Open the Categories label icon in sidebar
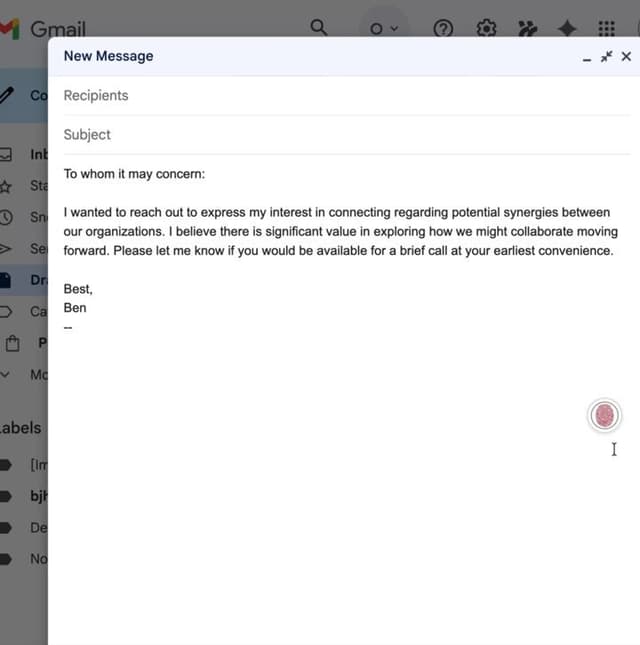Image resolution: width=640 pixels, height=645 pixels. pos(6,311)
